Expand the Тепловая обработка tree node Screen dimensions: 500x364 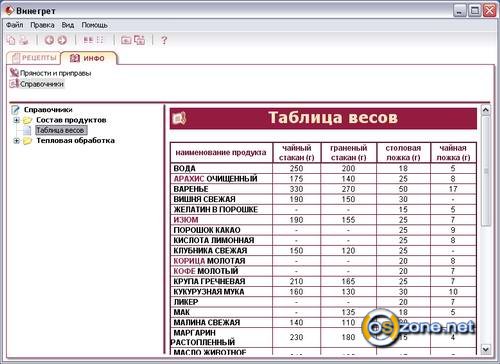coord(16,141)
